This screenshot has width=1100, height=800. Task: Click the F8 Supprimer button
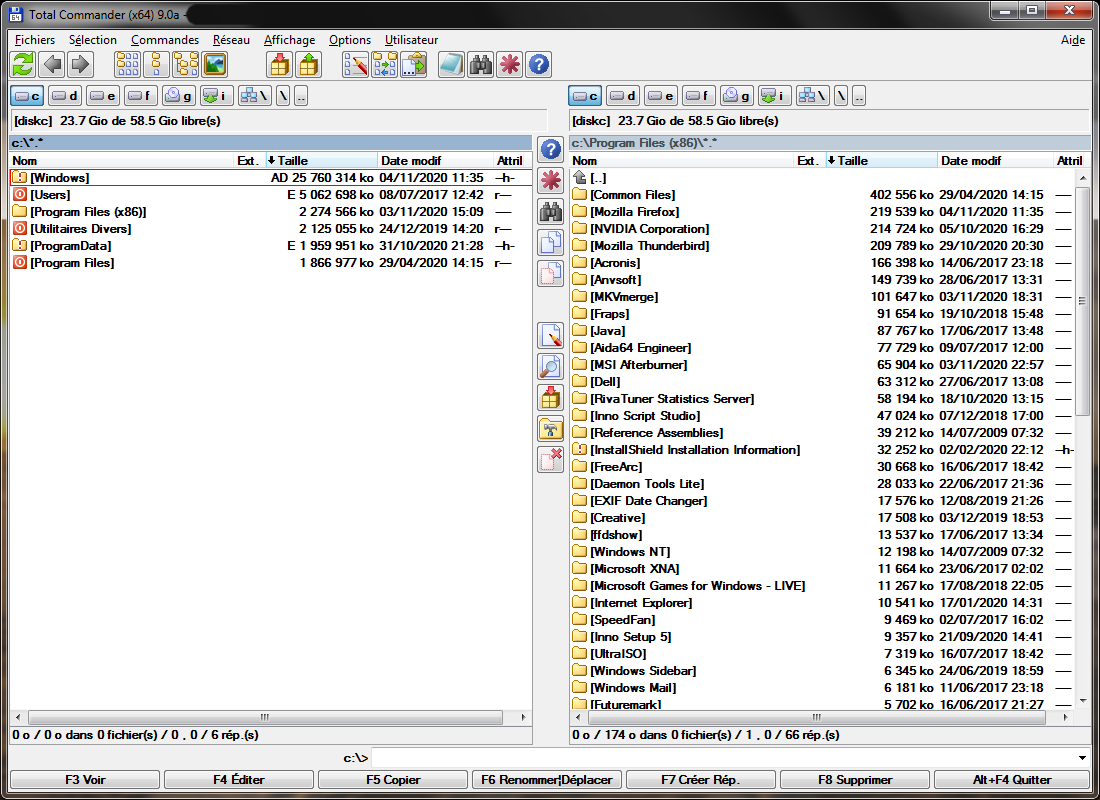pos(854,780)
